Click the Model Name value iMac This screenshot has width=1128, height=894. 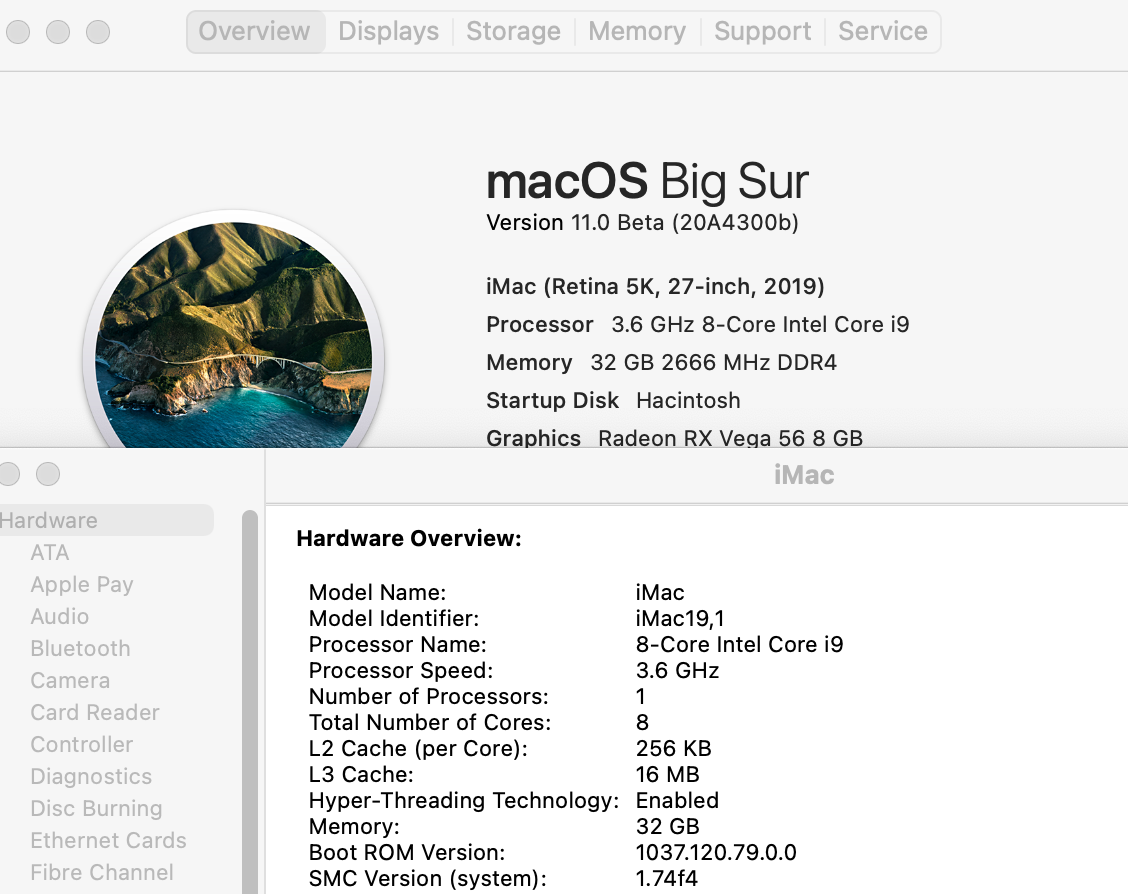coord(660,593)
